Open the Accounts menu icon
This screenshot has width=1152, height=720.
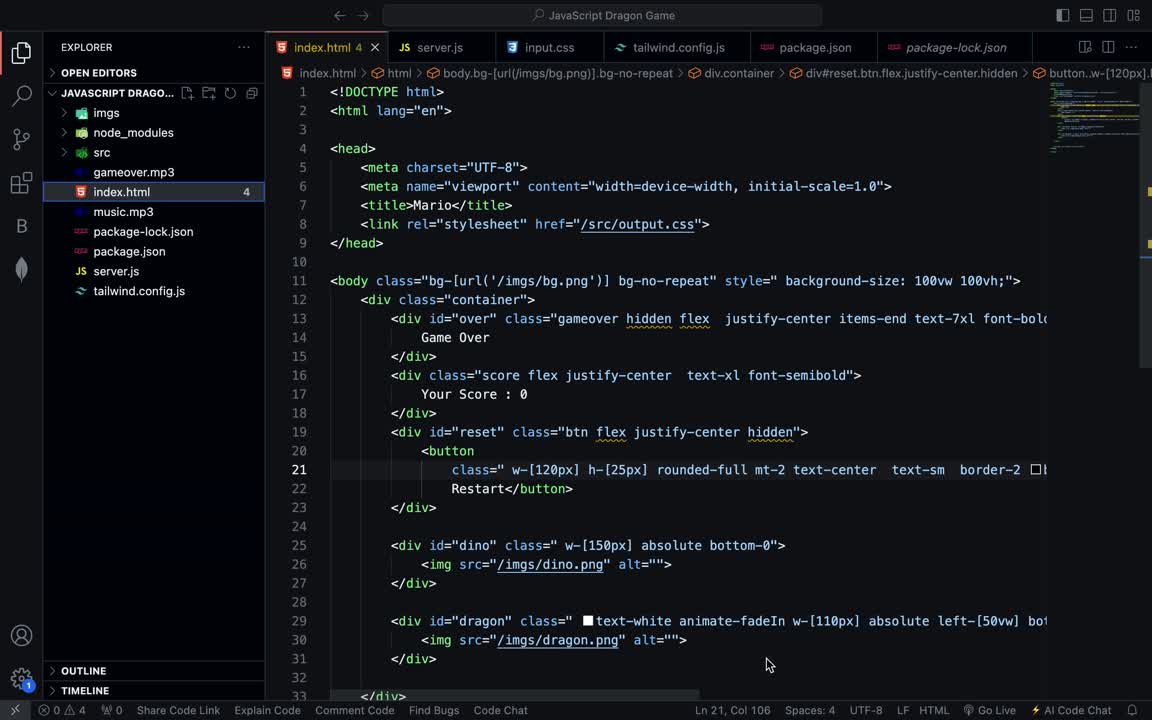21,636
